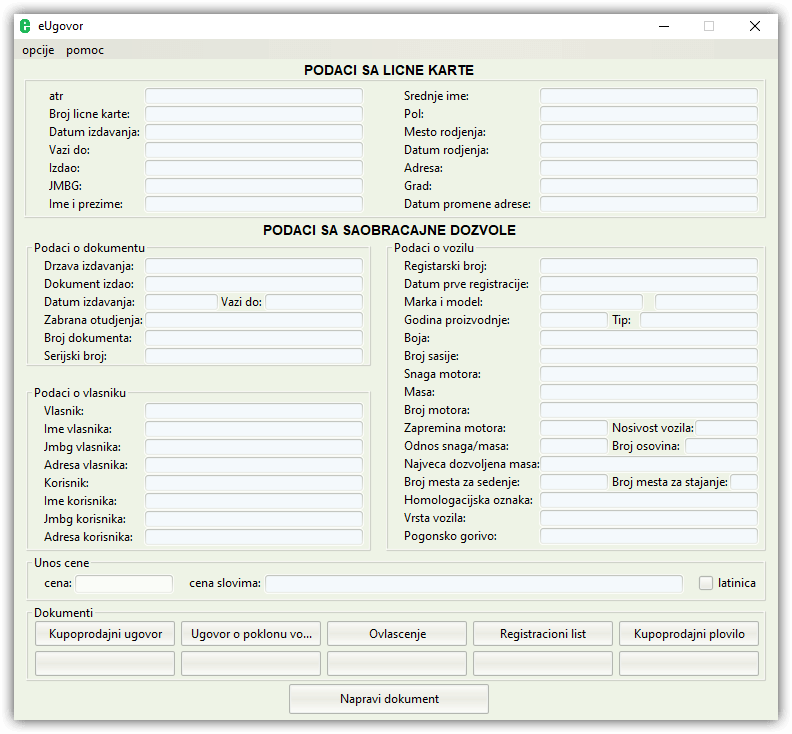The width and height of the screenshot is (792, 734).
Task: Click the Pogonsko gorivo field
Action: click(x=649, y=536)
